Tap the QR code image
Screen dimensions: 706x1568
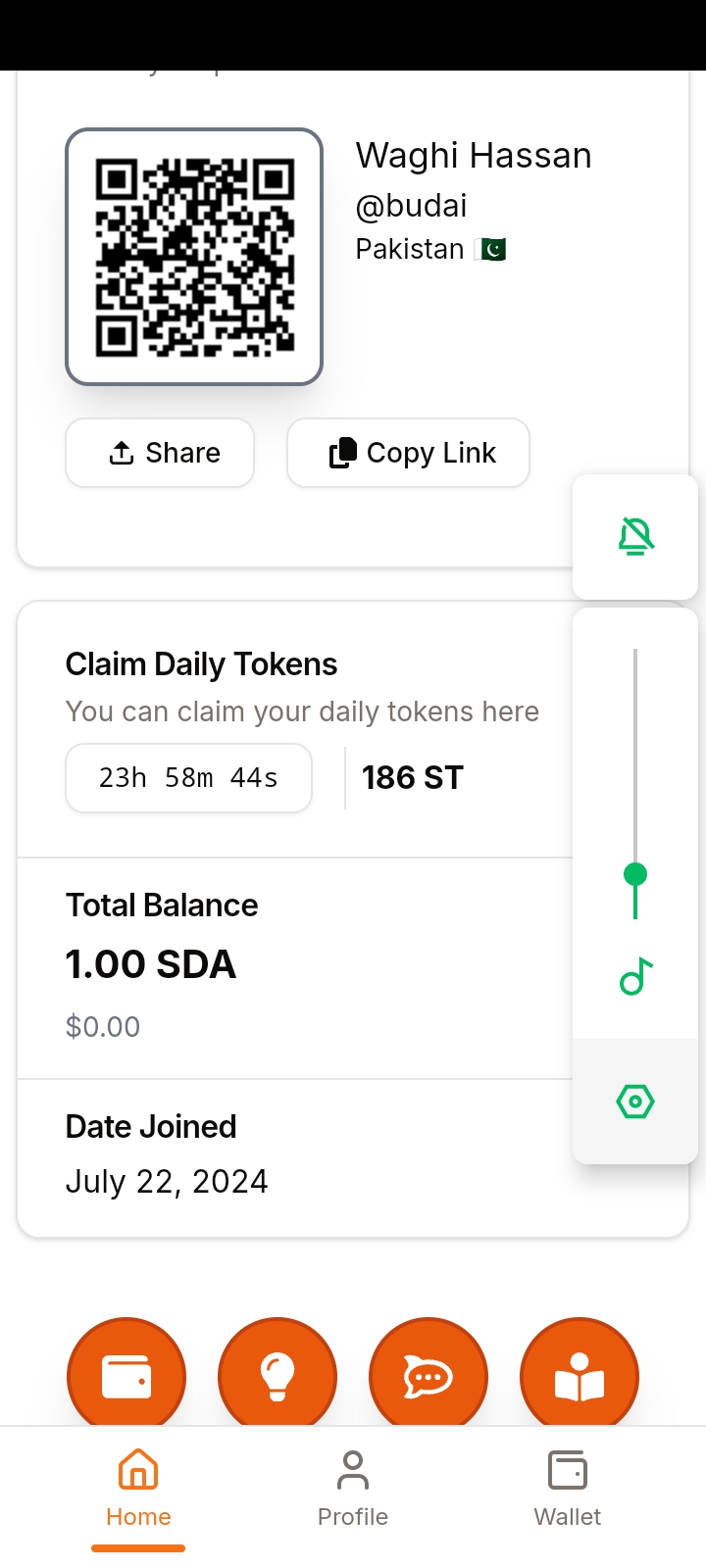click(x=194, y=257)
